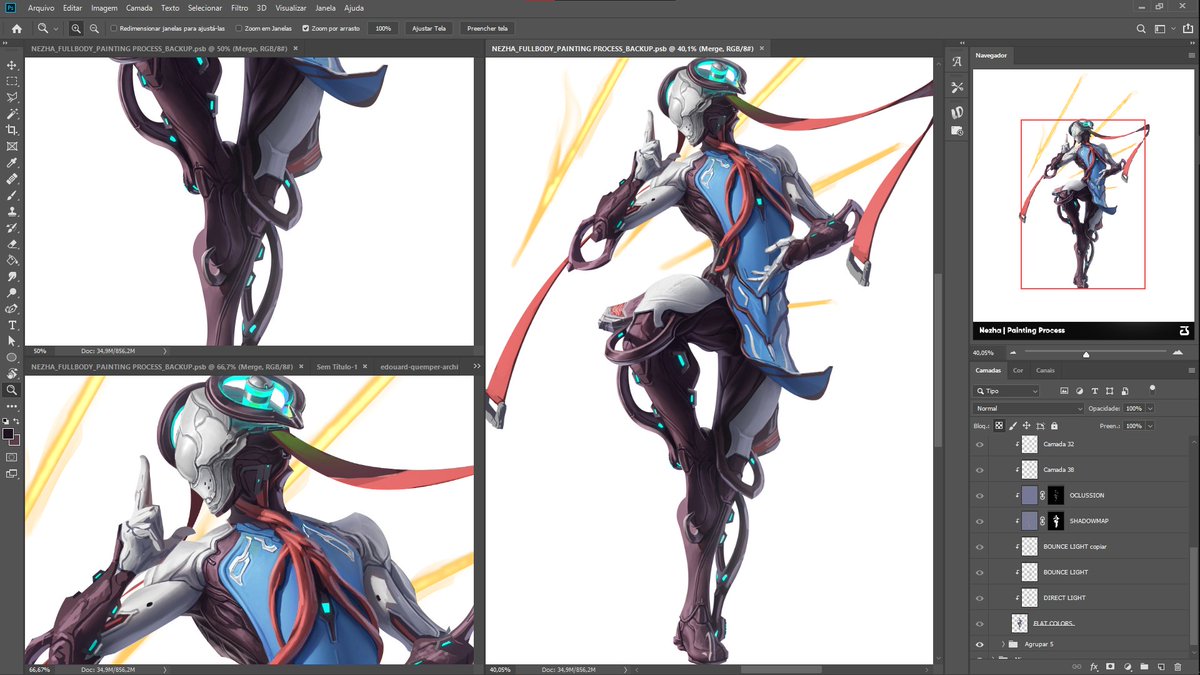
Task: Open the Visualizar menu
Action: coord(291,8)
